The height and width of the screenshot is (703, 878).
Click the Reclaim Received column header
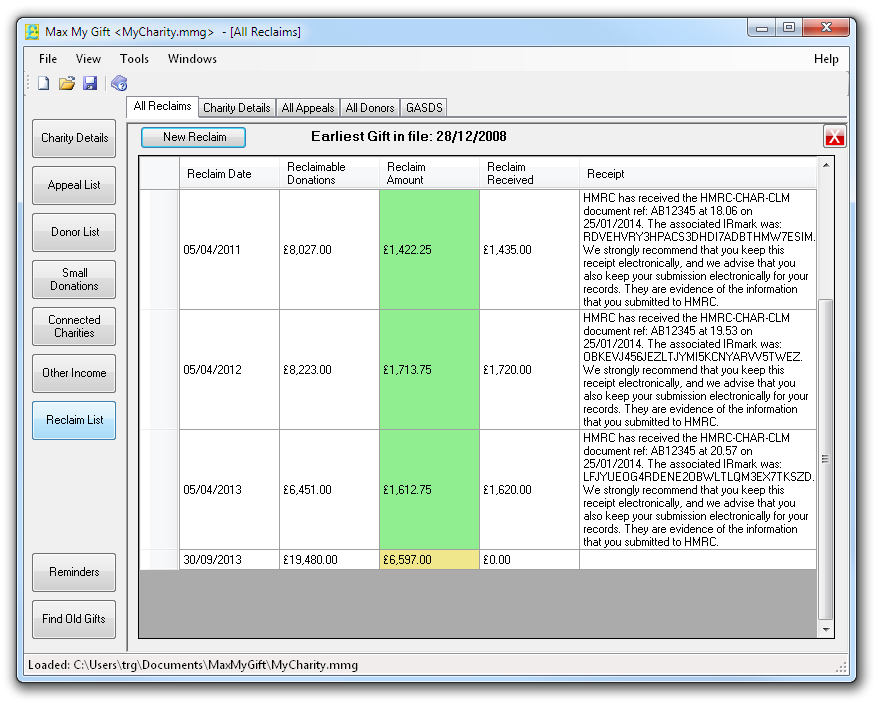coord(529,174)
